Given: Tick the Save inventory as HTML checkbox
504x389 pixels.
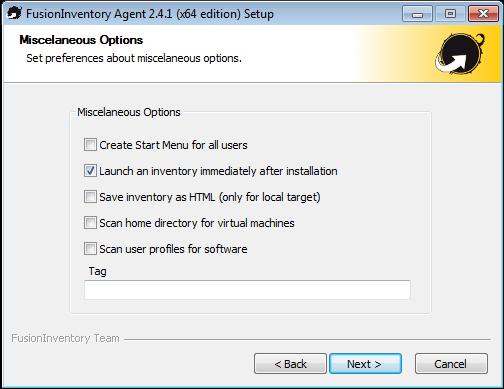Looking at the screenshot, I should click(x=90, y=197).
